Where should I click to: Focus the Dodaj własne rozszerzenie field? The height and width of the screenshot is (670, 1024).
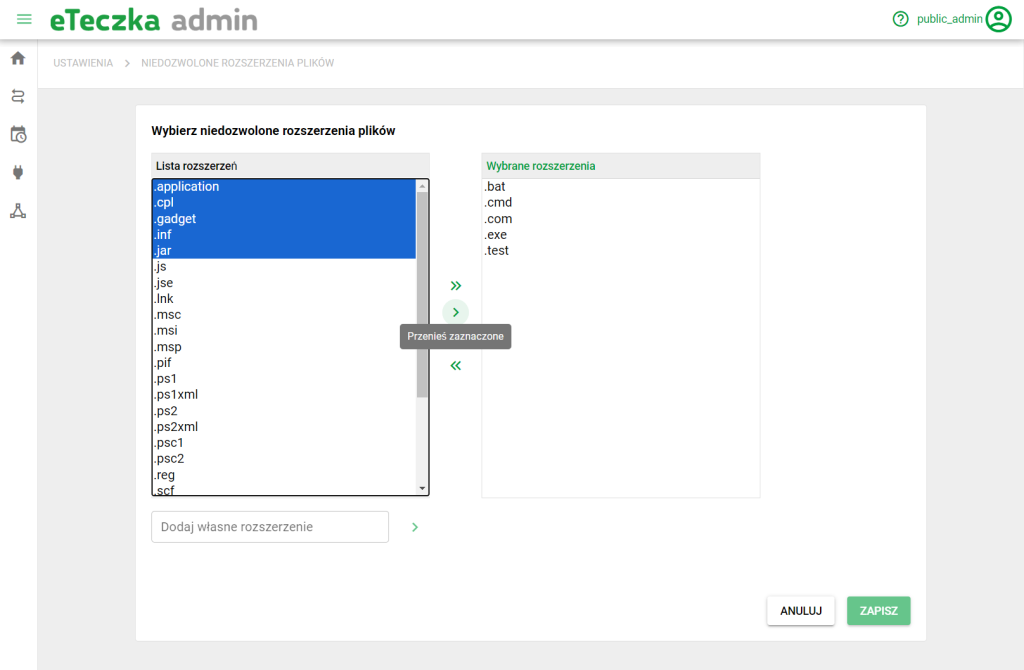[x=270, y=527]
